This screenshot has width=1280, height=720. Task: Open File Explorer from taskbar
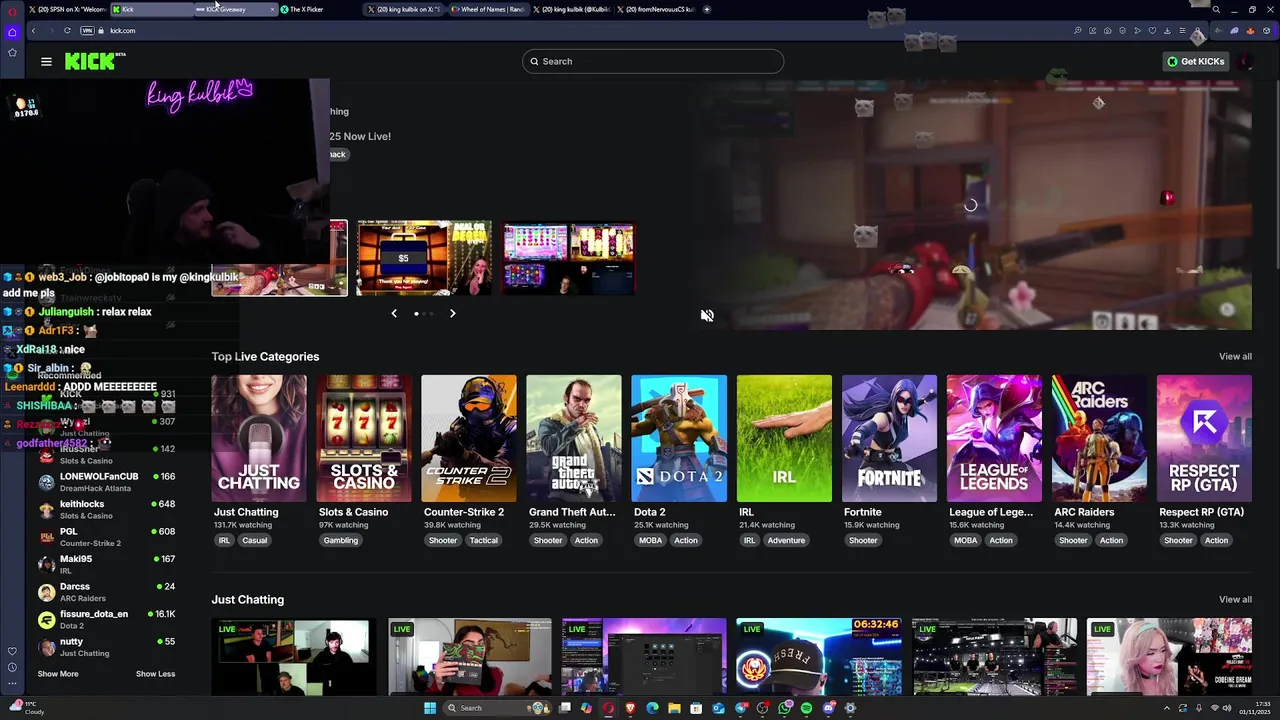click(x=674, y=708)
